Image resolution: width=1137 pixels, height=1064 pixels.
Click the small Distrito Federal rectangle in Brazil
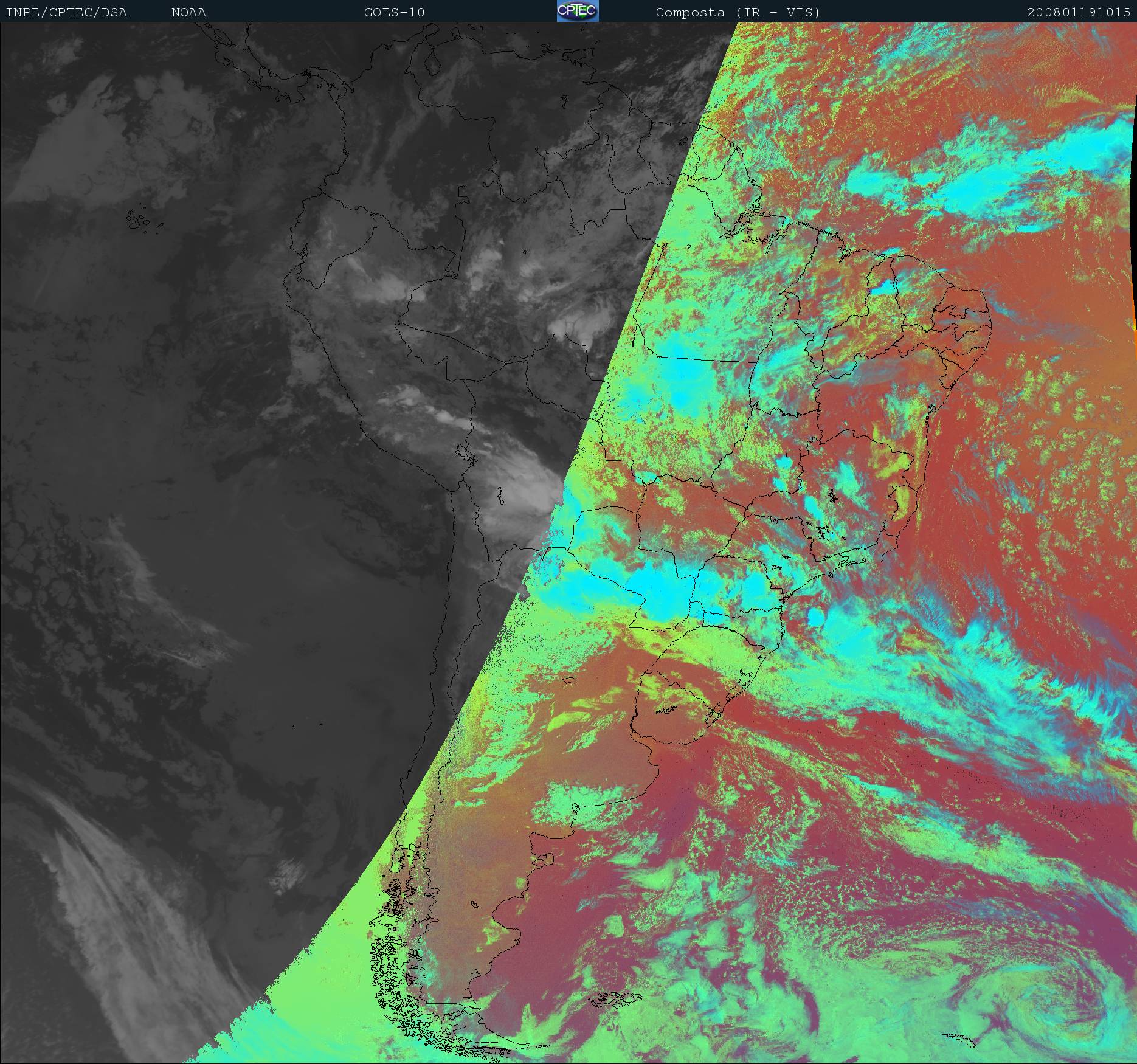pos(794,452)
